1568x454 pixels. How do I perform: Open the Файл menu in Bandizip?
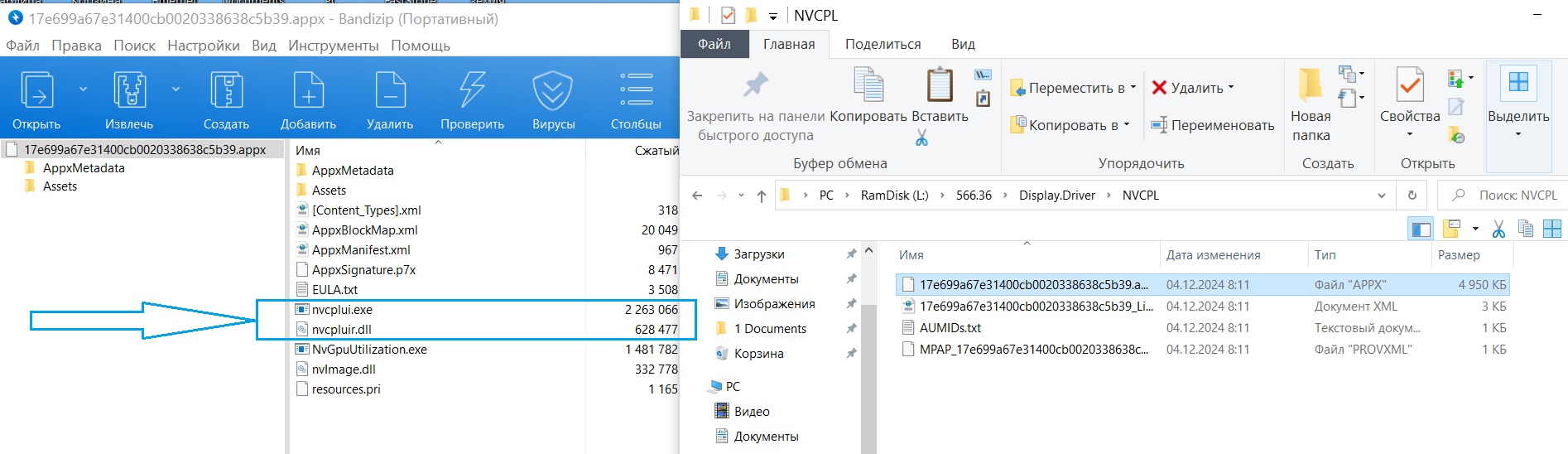click(x=22, y=46)
